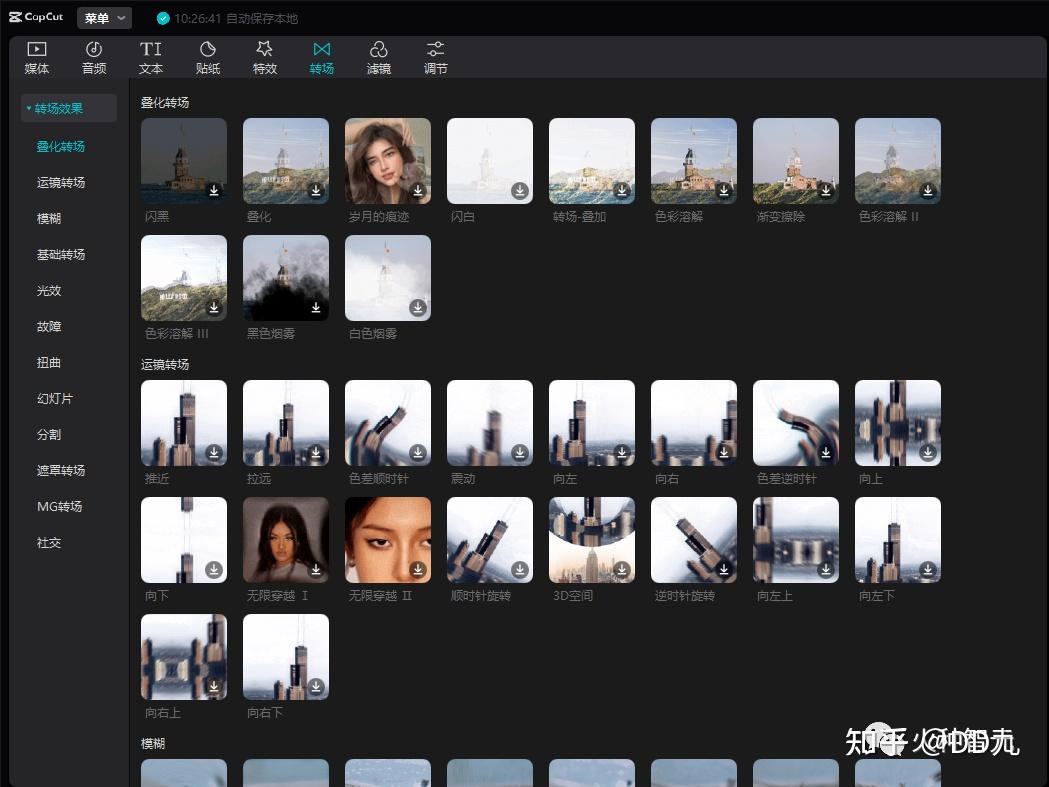
Task: Preview the 色差逆时针 transition thumbnail
Action: (796, 423)
